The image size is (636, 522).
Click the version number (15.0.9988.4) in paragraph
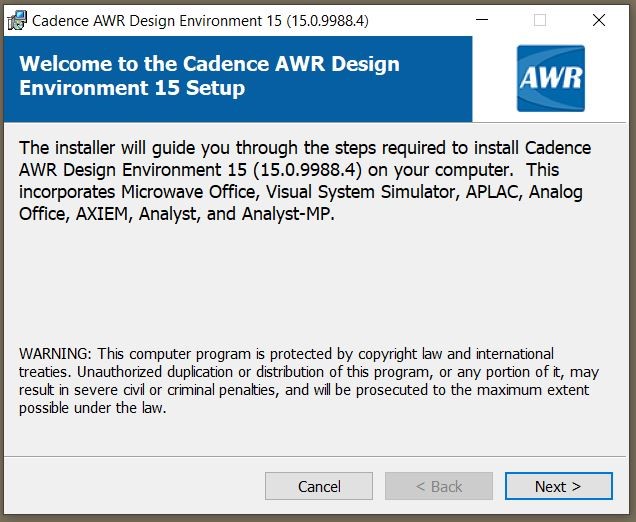307,170
